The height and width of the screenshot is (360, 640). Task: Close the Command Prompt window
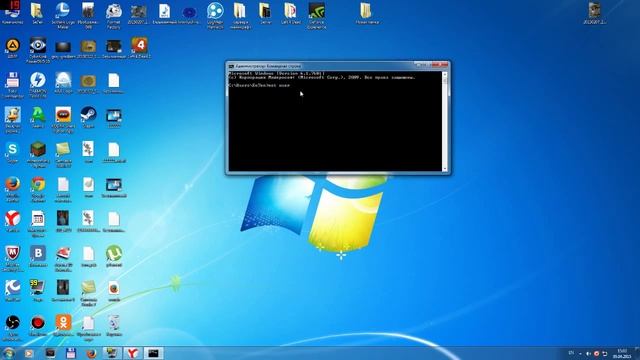[x=440, y=65]
